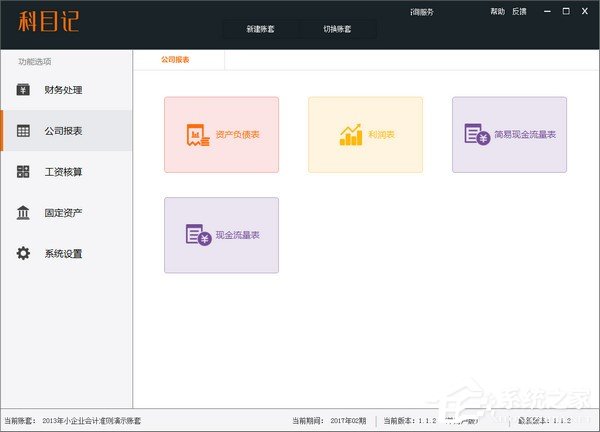Maximize the window

coord(566,11)
